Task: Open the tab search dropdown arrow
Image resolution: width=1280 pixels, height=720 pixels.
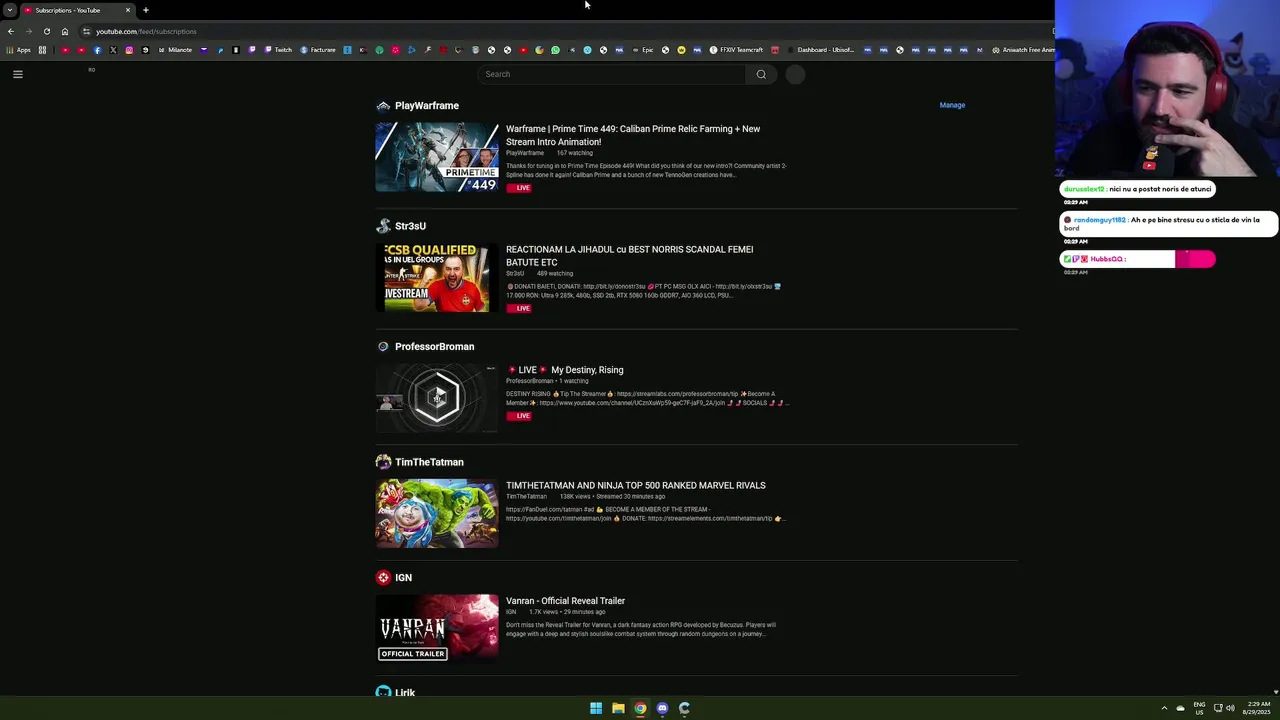Action: point(9,10)
